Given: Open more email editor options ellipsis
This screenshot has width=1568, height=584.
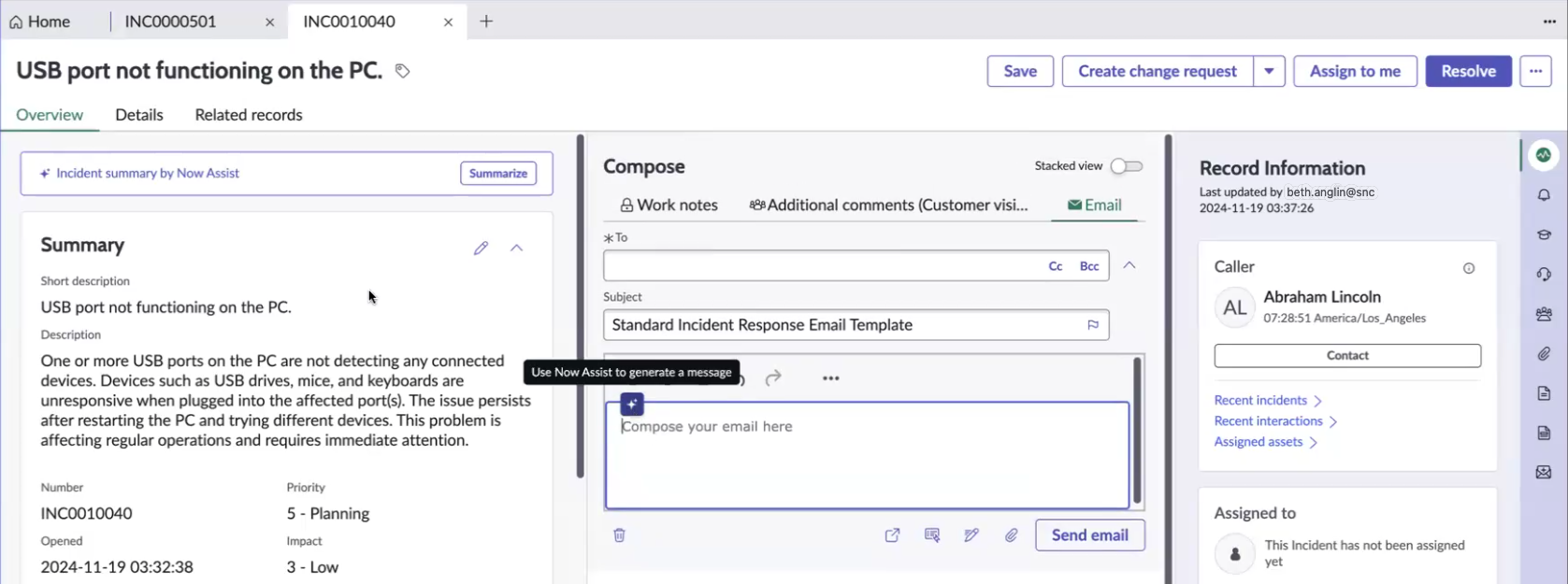Looking at the screenshot, I should pyautogui.click(x=830, y=378).
